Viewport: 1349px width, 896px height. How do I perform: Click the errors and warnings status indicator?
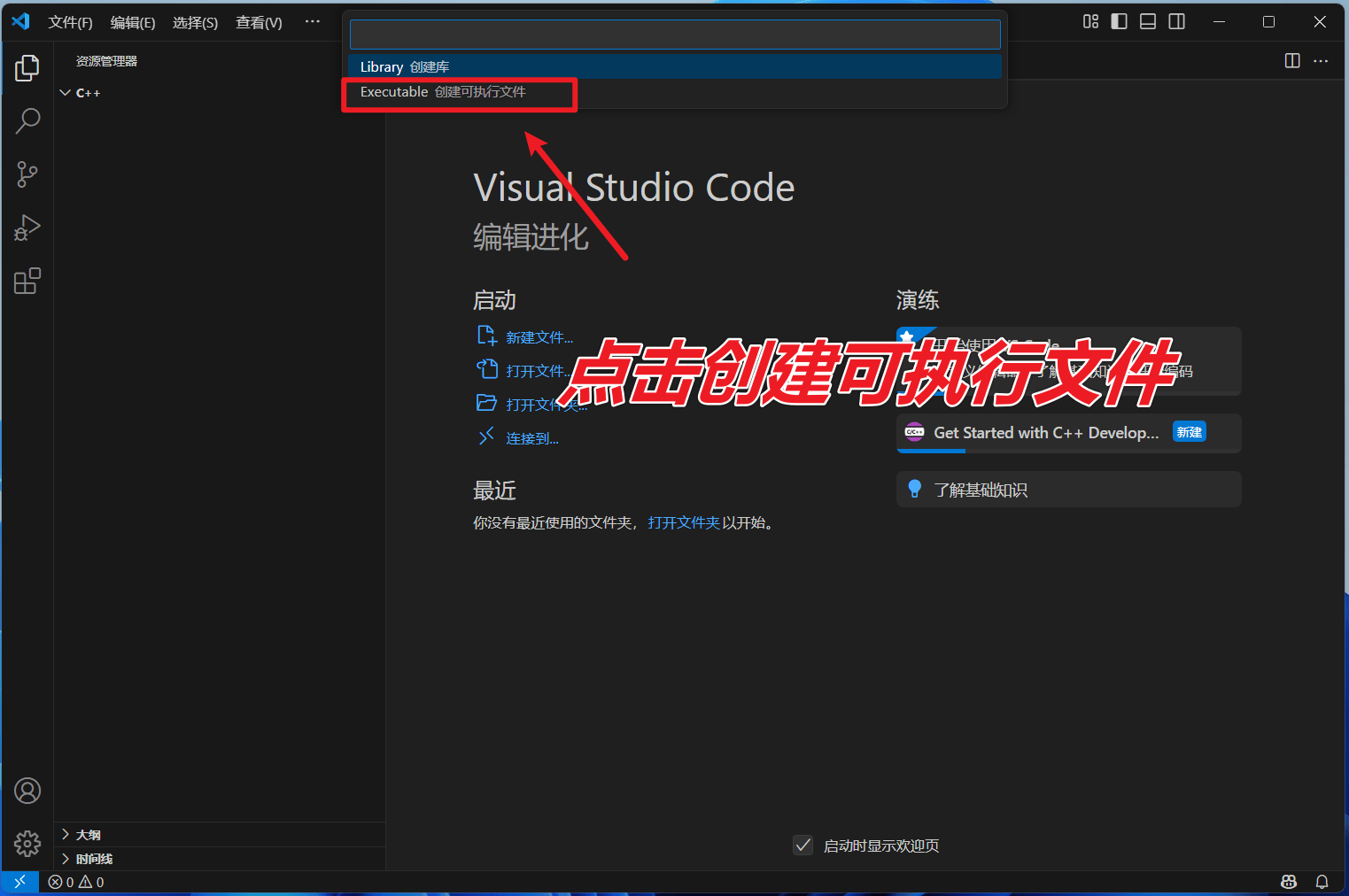[x=76, y=882]
